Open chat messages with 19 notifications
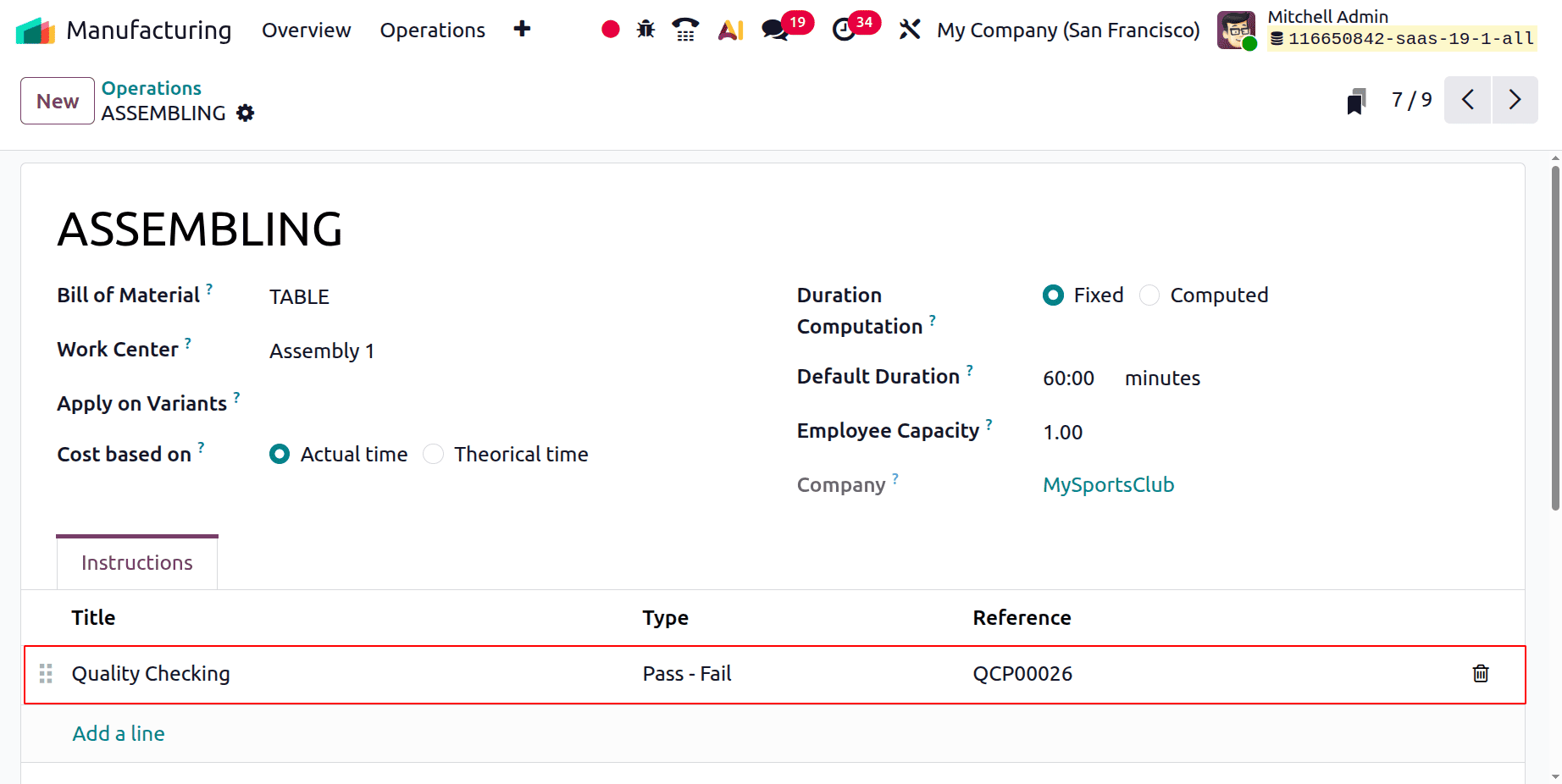This screenshot has height=784, width=1562. [787, 27]
